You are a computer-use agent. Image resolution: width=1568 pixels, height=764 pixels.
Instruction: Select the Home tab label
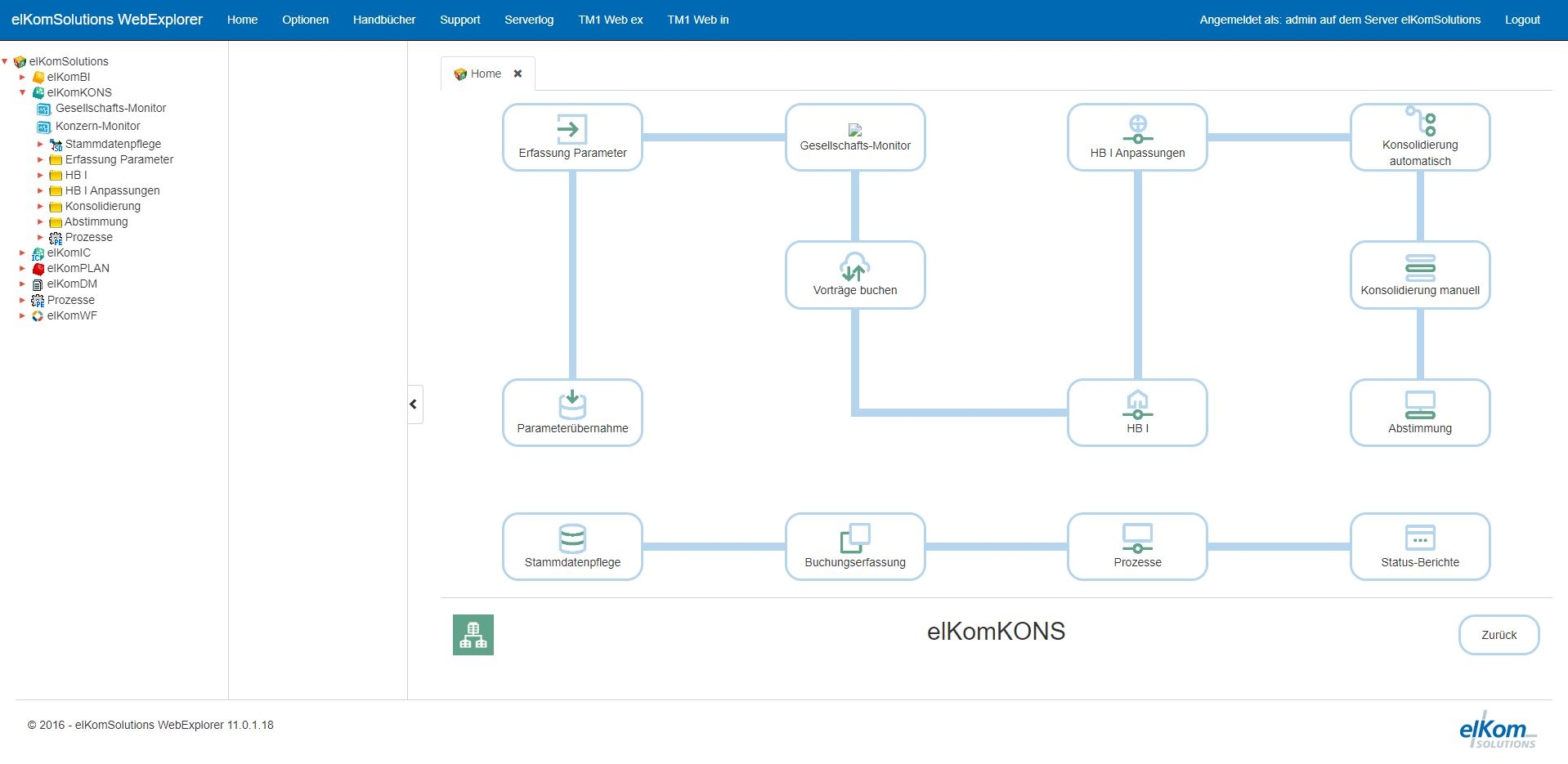(x=486, y=74)
